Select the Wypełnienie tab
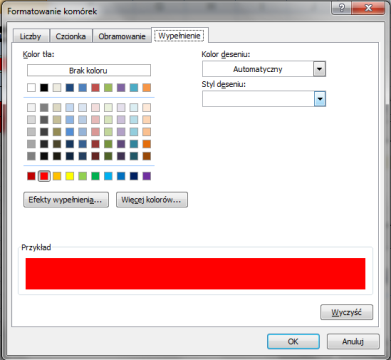 (x=179, y=36)
